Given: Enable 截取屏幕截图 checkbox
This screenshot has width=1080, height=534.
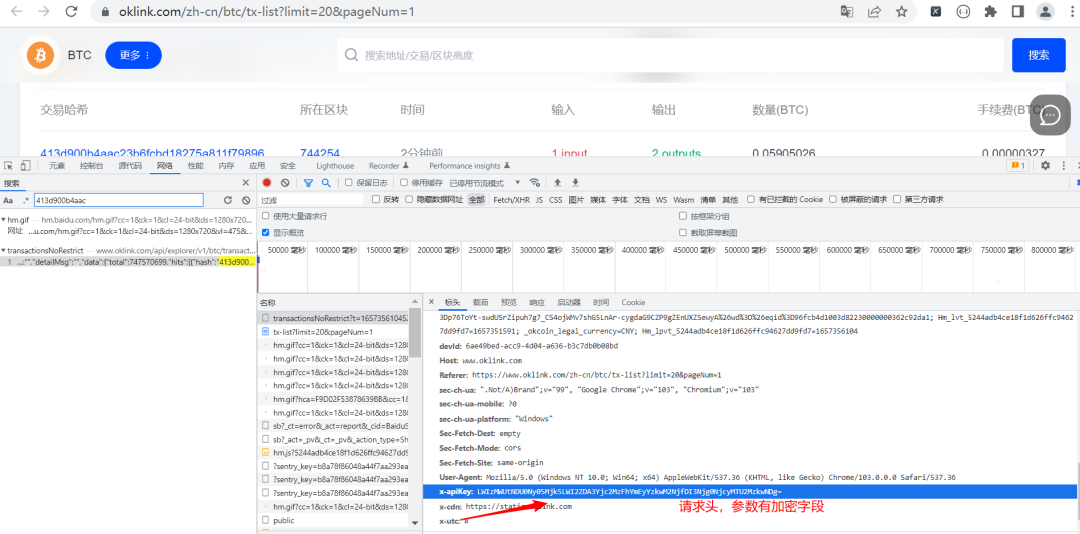Looking at the screenshot, I should pyautogui.click(x=683, y=233).
